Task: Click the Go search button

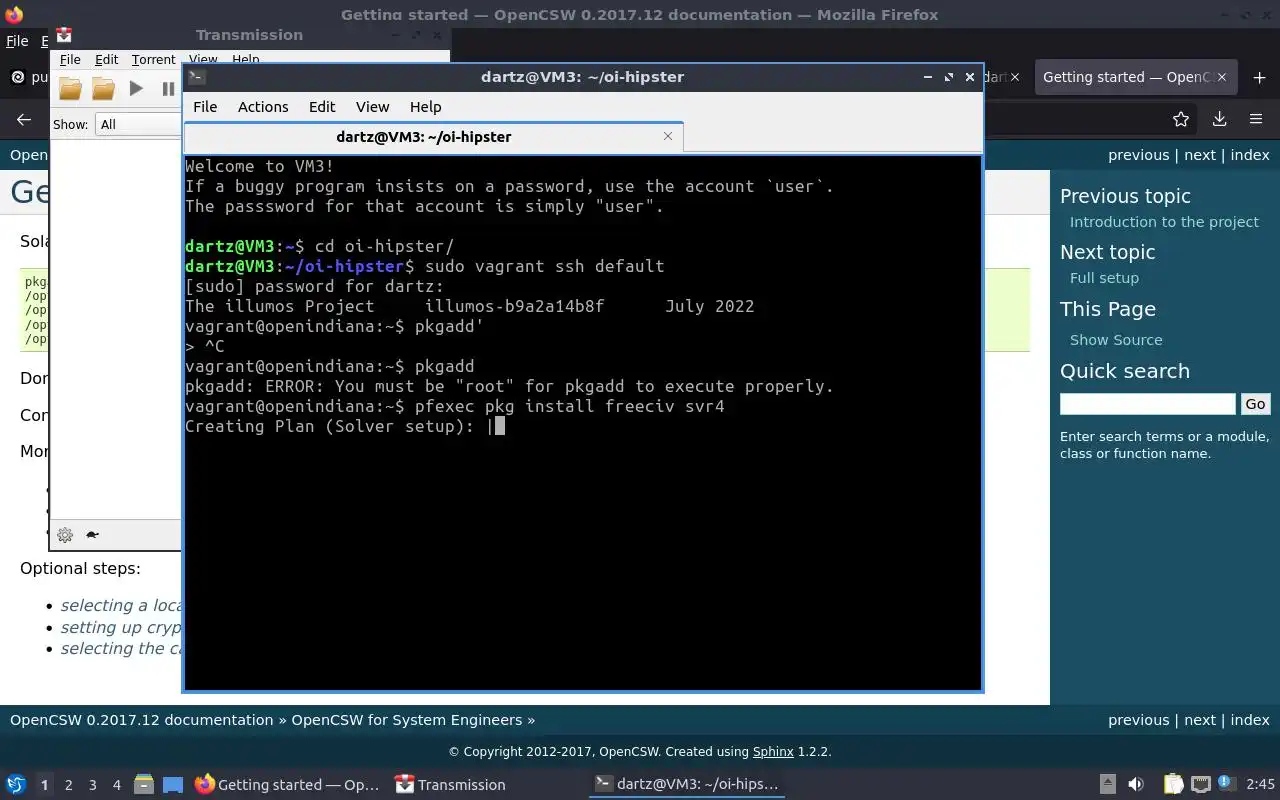Action: [x=1255, y=404]
